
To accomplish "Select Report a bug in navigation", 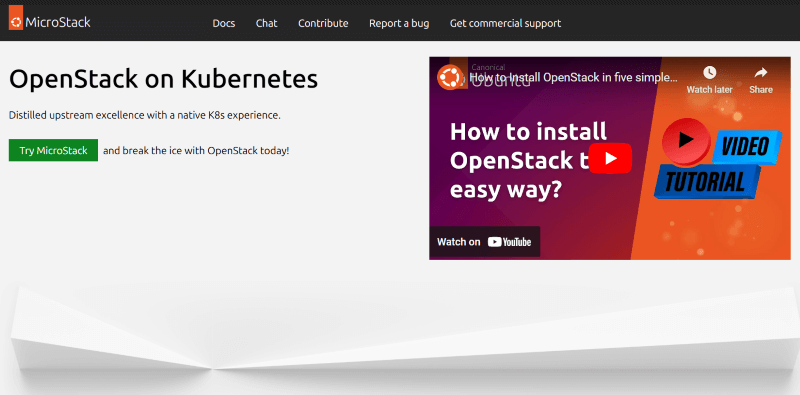I will click(399, 23).
